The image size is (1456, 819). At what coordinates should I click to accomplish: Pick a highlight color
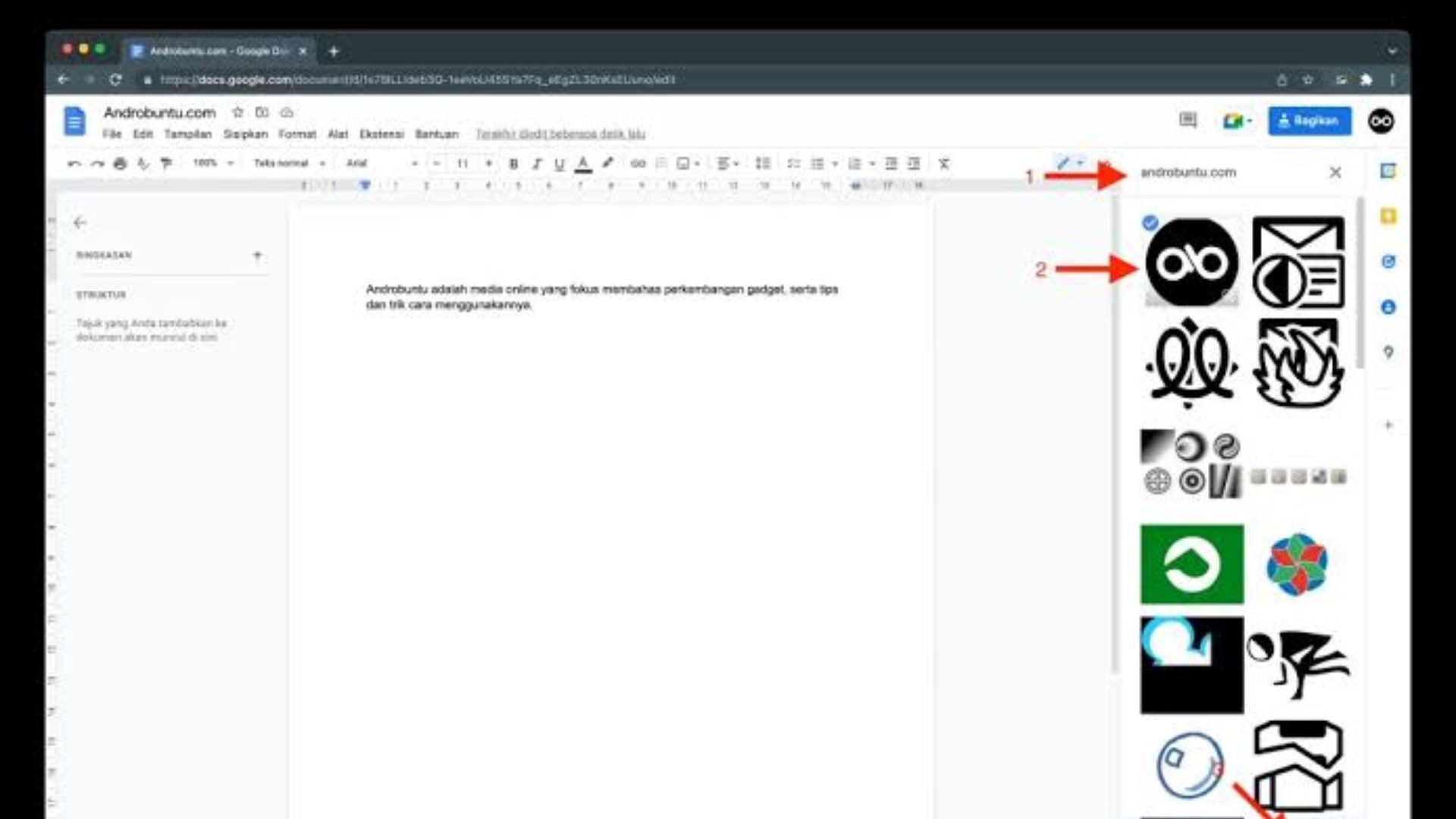point(607,164)
